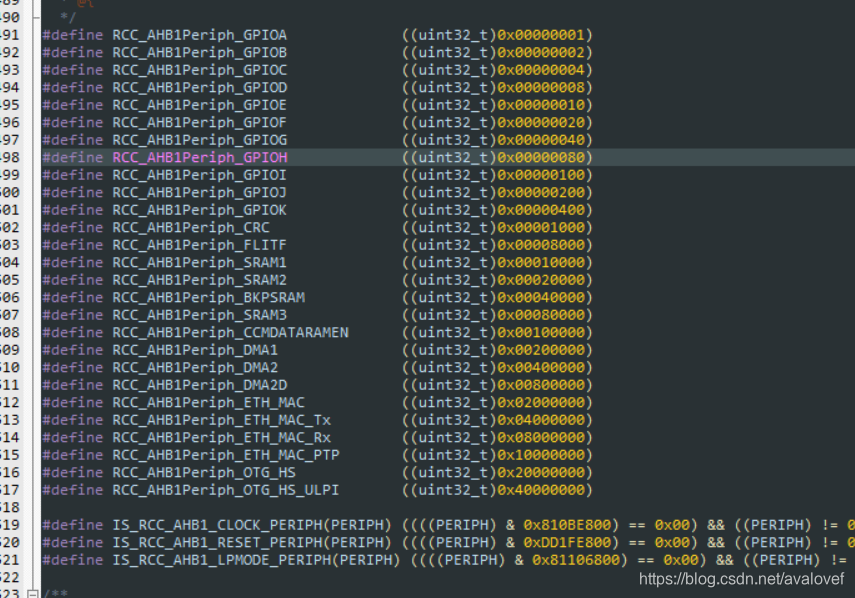Select hex constant 0x00100000

tap(541, 333)
